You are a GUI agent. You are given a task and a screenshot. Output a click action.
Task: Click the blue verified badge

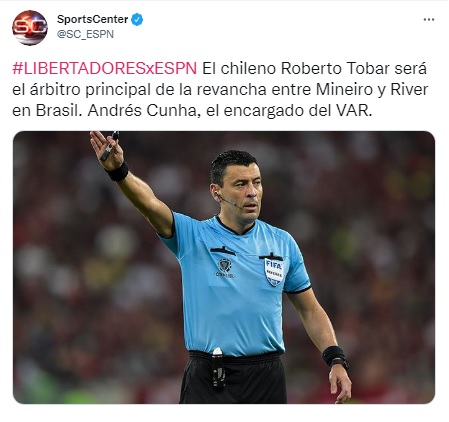click(137, 20)
